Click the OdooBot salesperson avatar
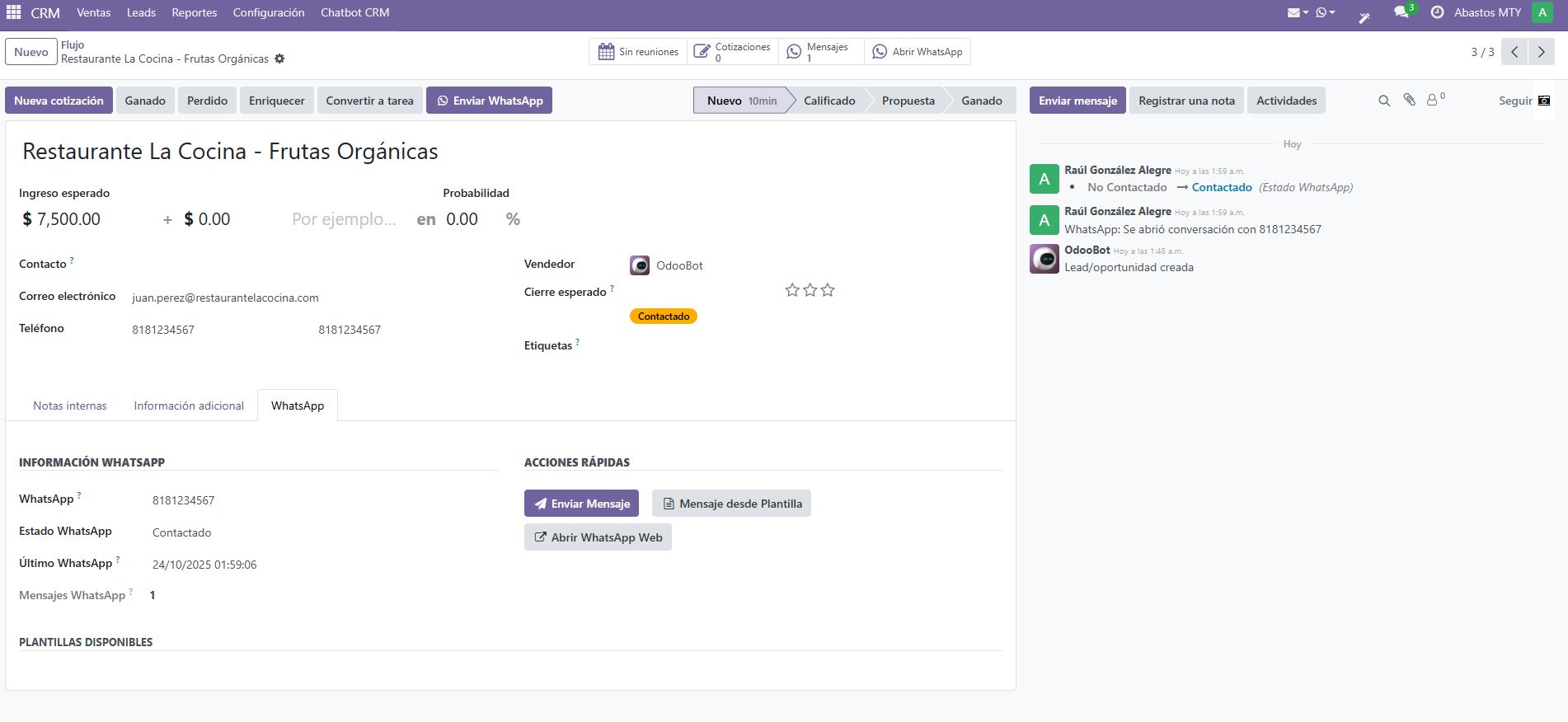This screenshot has height=722, width=1568. [640, 265]
